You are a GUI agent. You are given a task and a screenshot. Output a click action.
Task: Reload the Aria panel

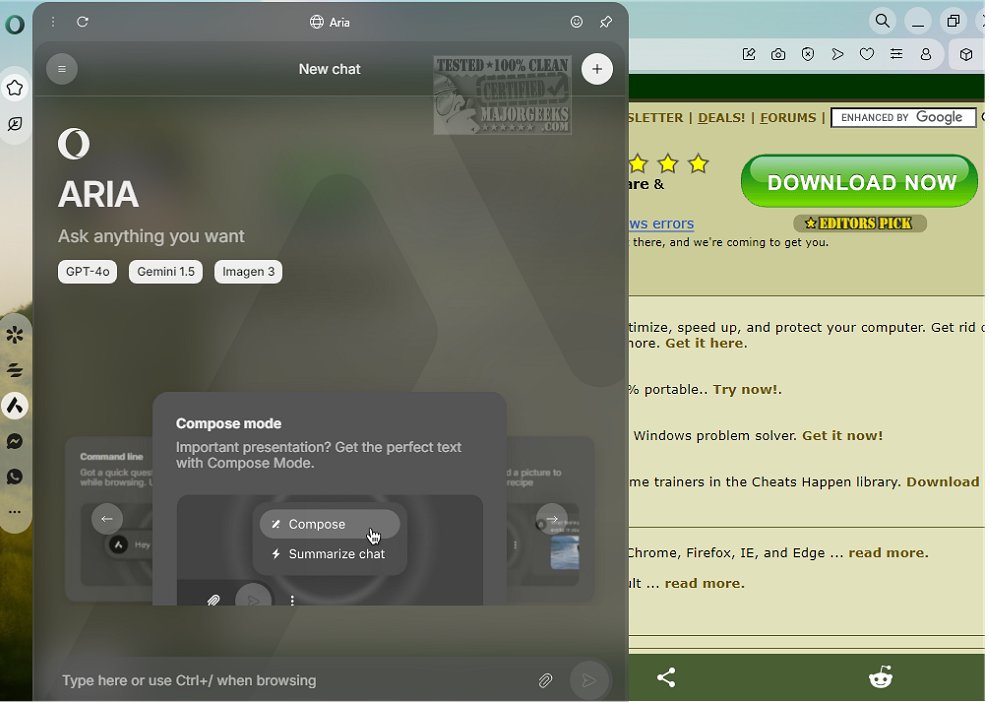point(83,22)
